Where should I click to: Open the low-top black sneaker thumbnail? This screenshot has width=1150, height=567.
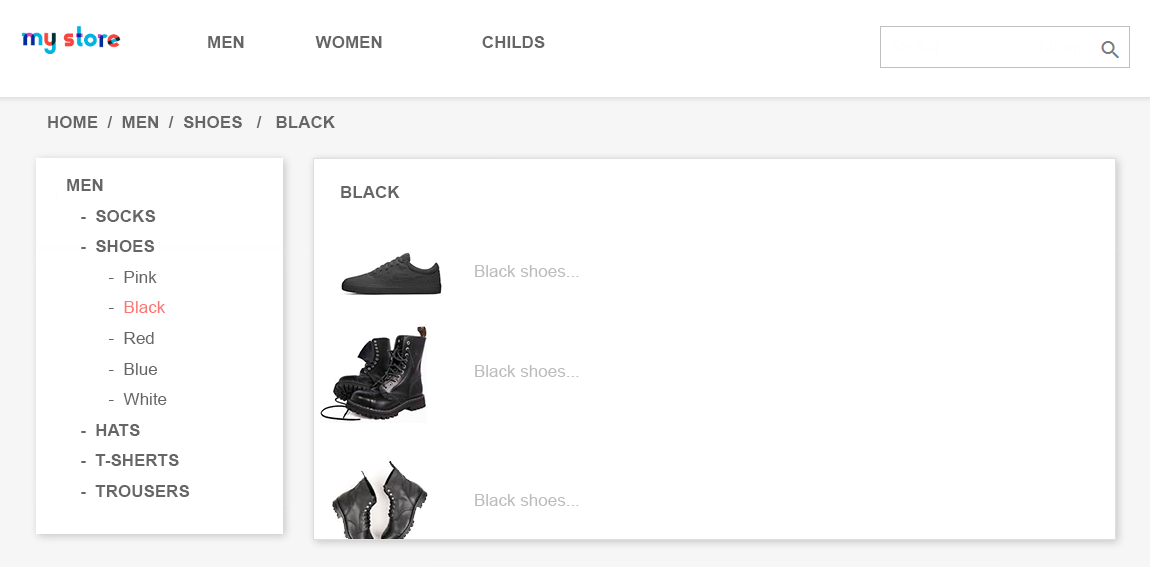point(390,273)
